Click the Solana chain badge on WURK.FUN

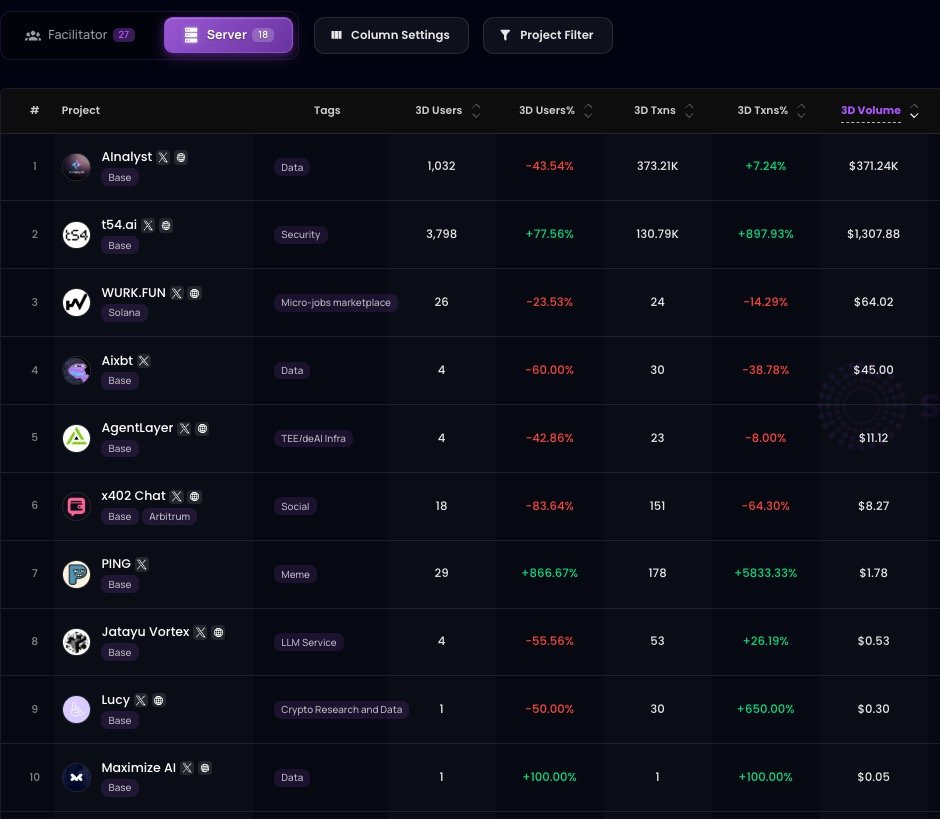tap(124, 312)
